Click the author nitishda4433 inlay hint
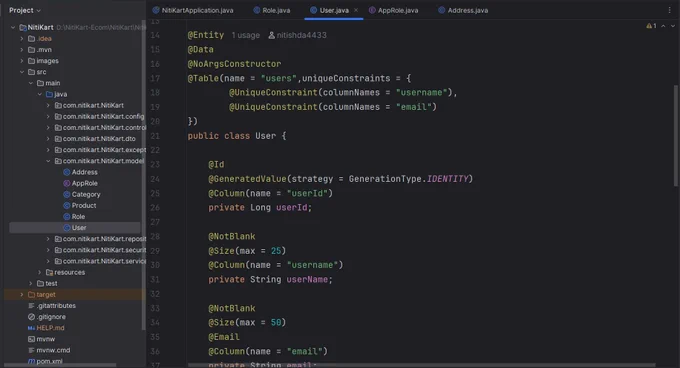Viewport: 680px width, 368px height. pos(298,35)
